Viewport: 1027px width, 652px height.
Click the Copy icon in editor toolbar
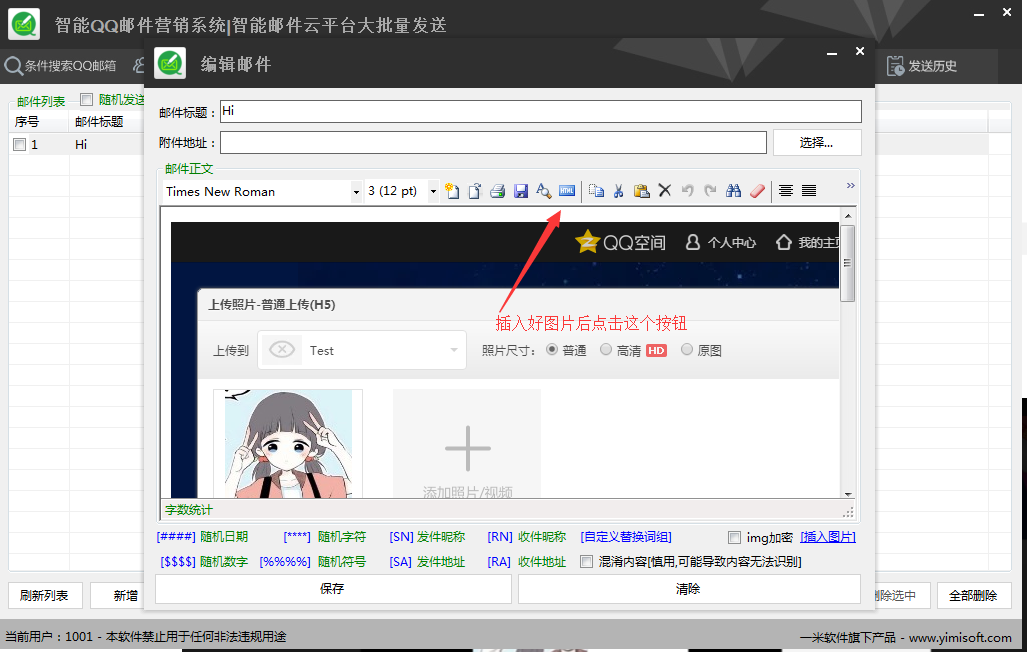coord(596,191)
